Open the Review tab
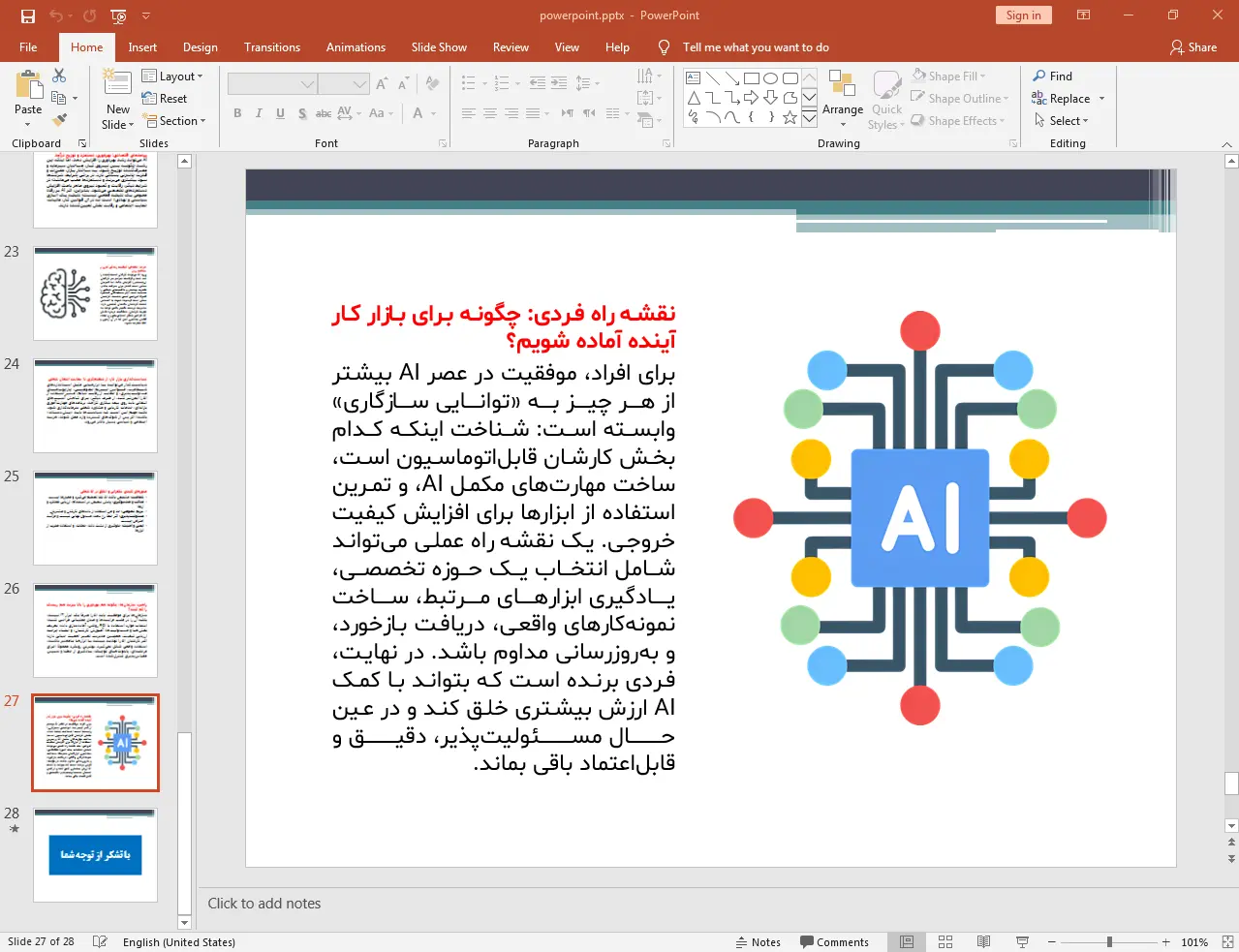Screen dimensions: 1239x952 click(511, 47)
